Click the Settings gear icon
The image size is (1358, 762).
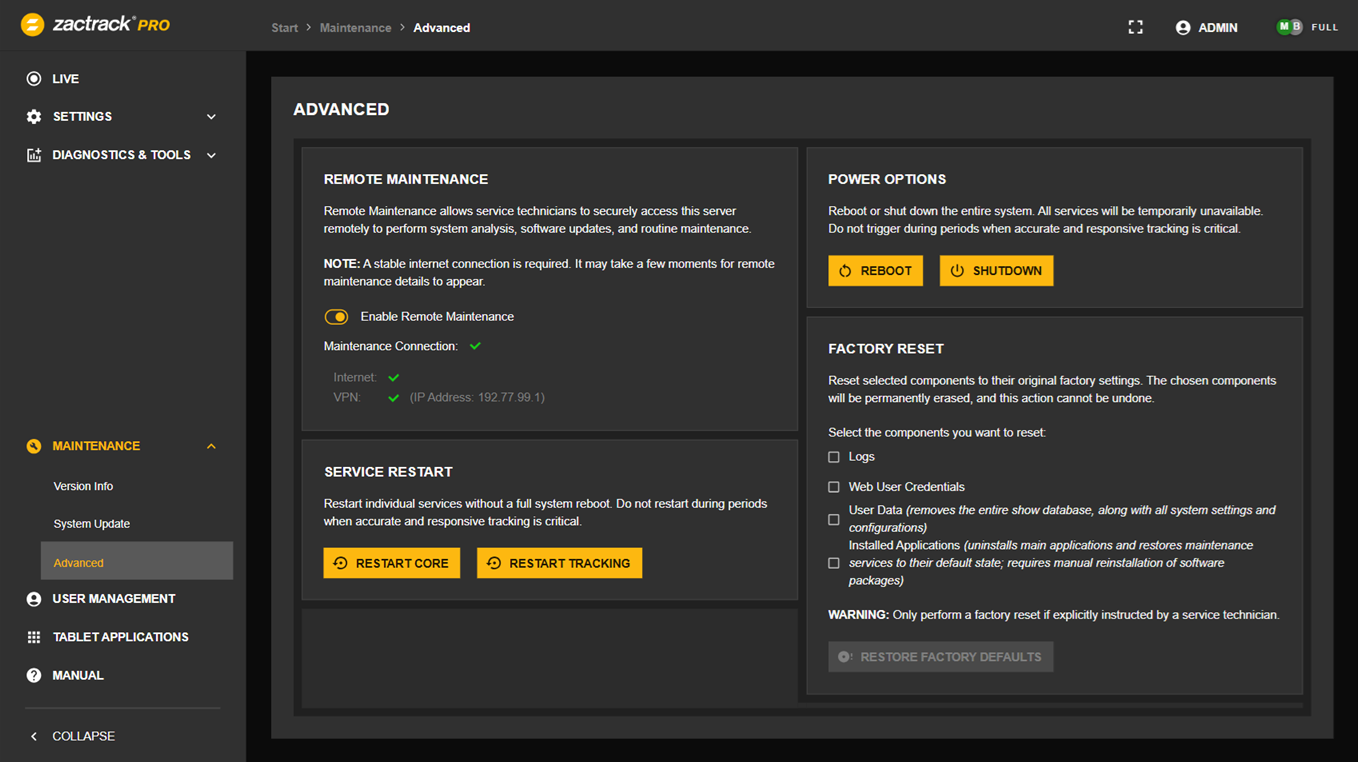[34, 117]
